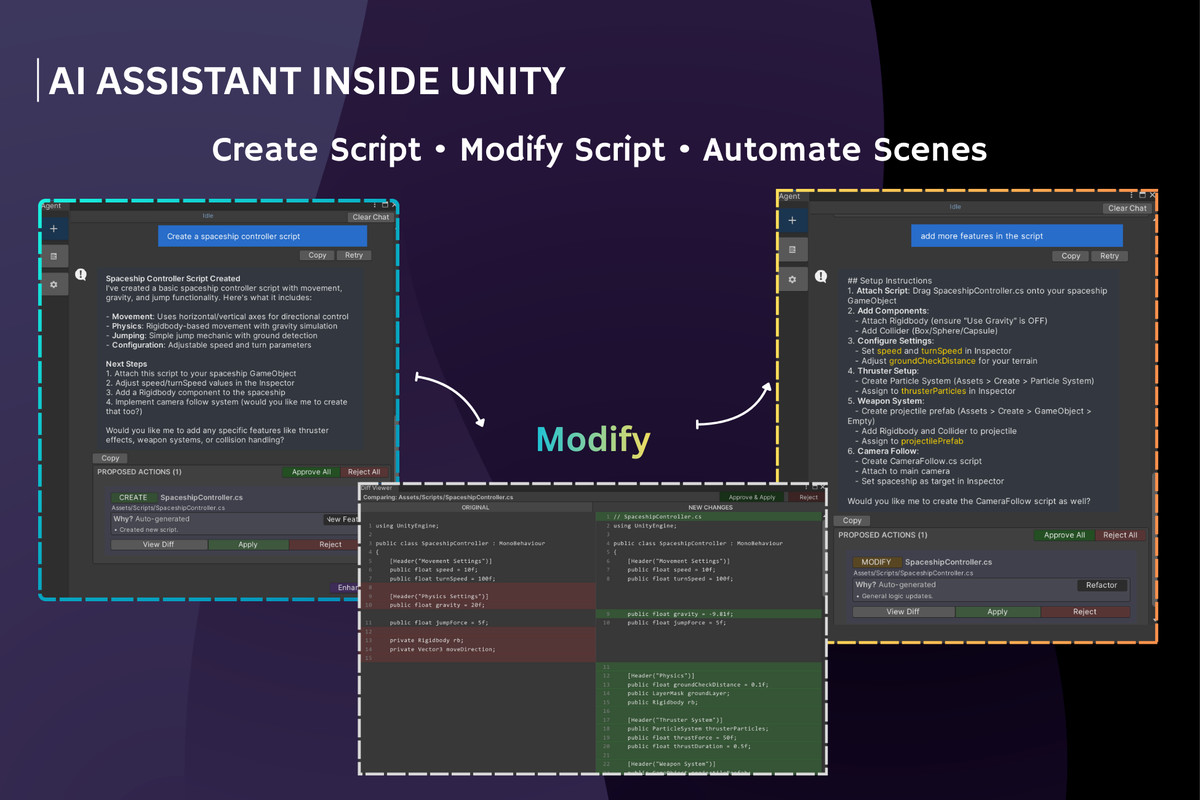The image size is (1200, 800).
Task: Open the gear settings icon in left Agent window
Action: [54, 285]
